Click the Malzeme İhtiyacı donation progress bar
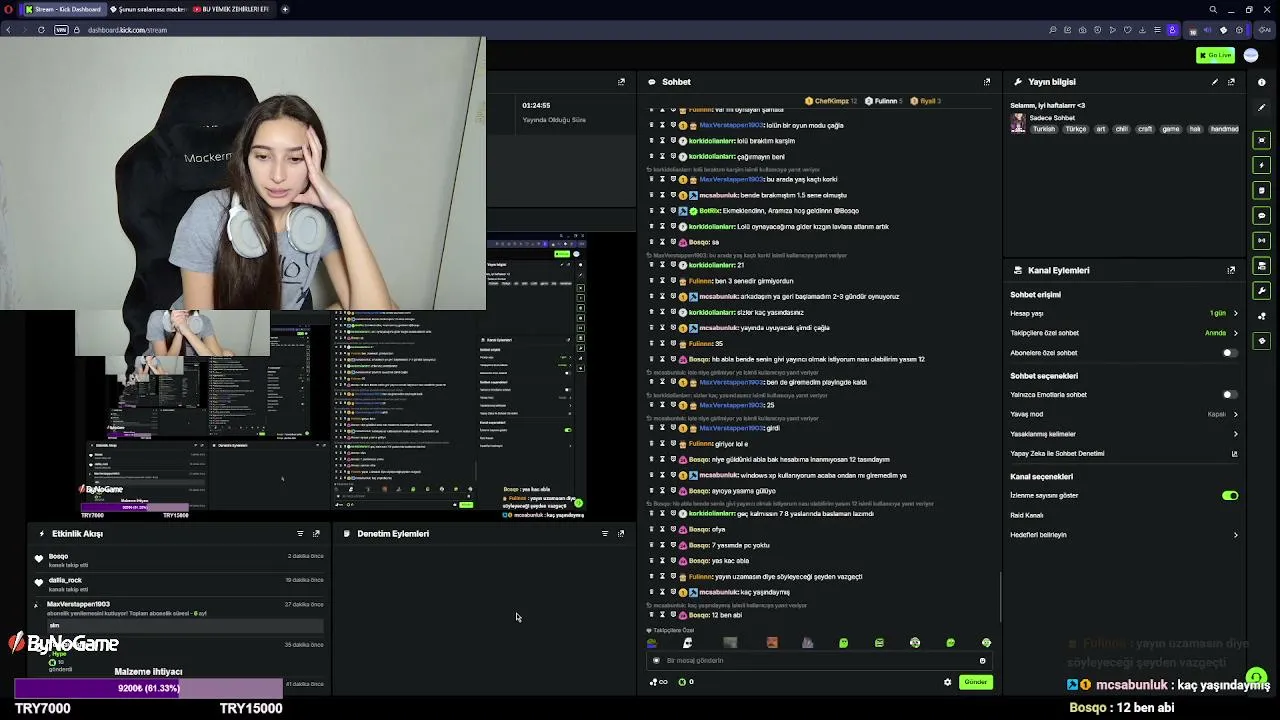Viewport: 1280px width, 720px height. [x=148, y=688]
